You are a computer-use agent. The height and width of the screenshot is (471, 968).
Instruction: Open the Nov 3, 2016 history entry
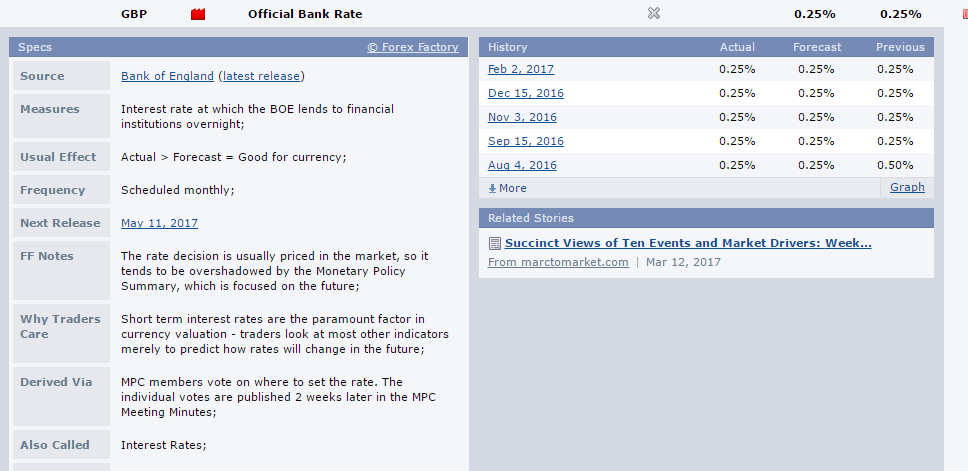tap(522, 117)
